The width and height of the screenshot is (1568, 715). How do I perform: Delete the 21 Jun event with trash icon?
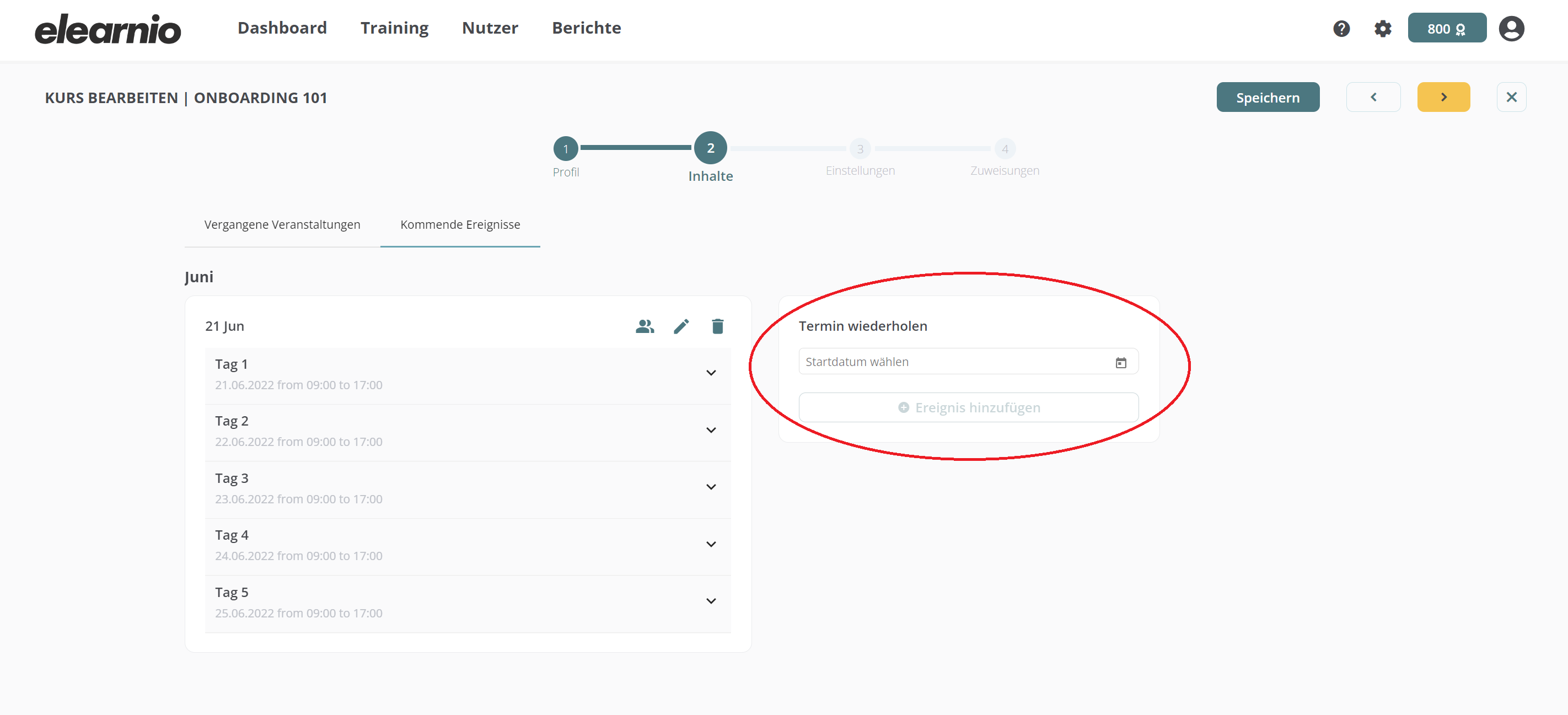click(718, 327)
